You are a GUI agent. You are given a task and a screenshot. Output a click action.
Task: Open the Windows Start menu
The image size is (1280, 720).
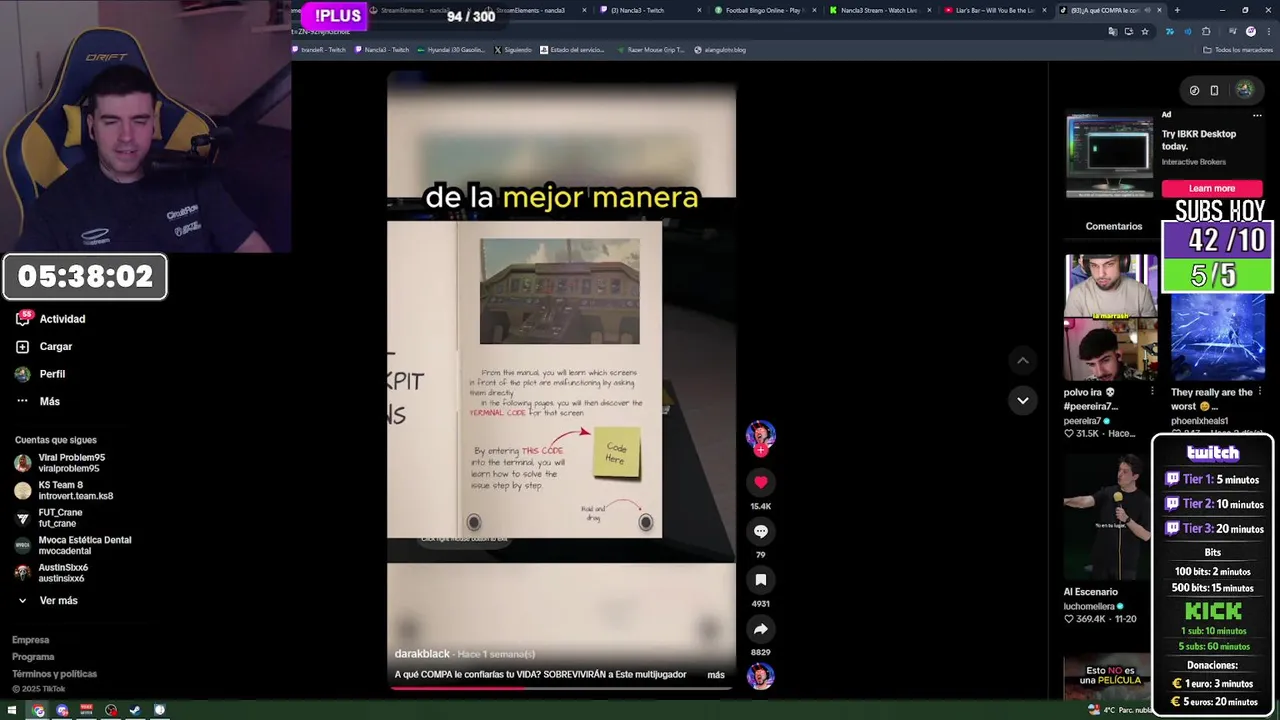click(x=12, y=710)
